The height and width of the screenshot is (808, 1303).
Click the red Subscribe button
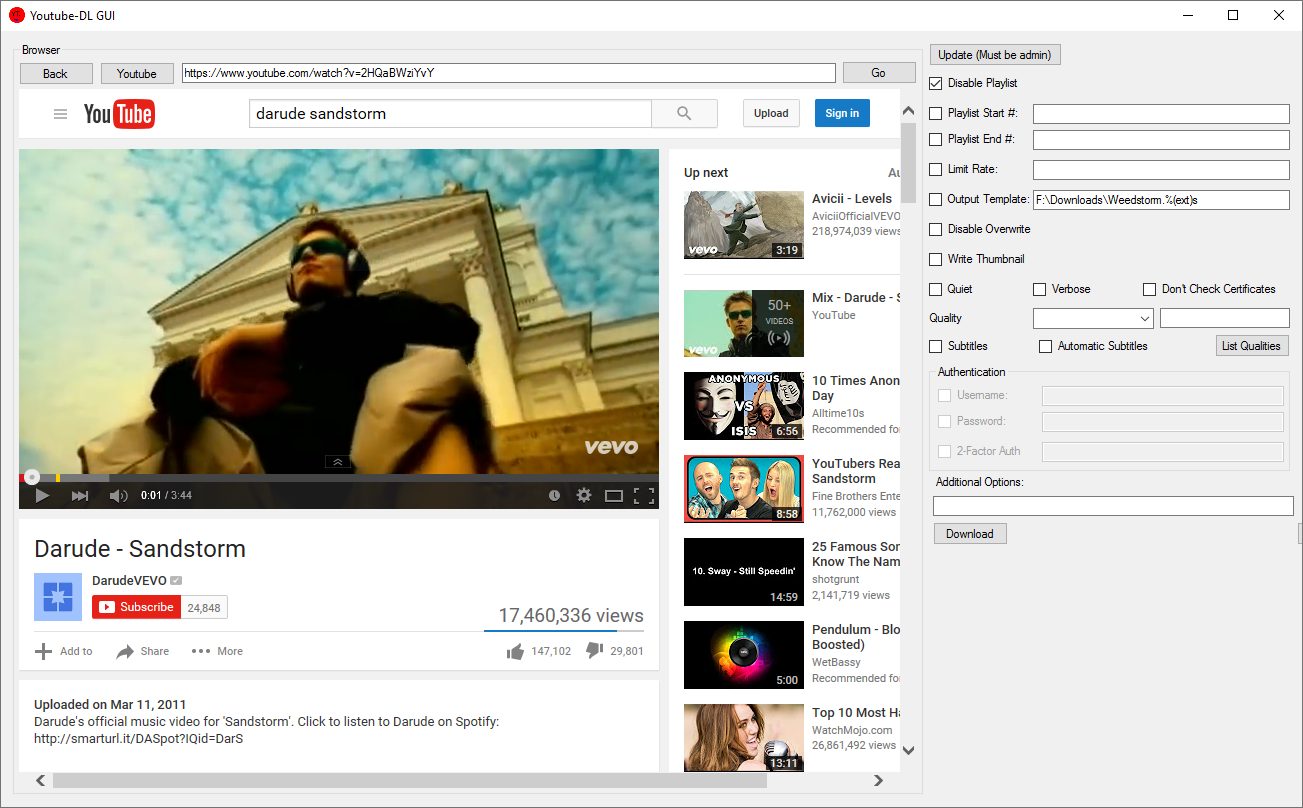tap(137, 607)
